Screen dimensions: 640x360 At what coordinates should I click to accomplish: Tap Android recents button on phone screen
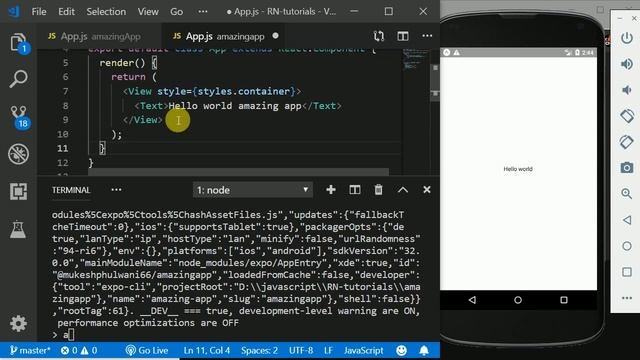(x=564, y=300)
